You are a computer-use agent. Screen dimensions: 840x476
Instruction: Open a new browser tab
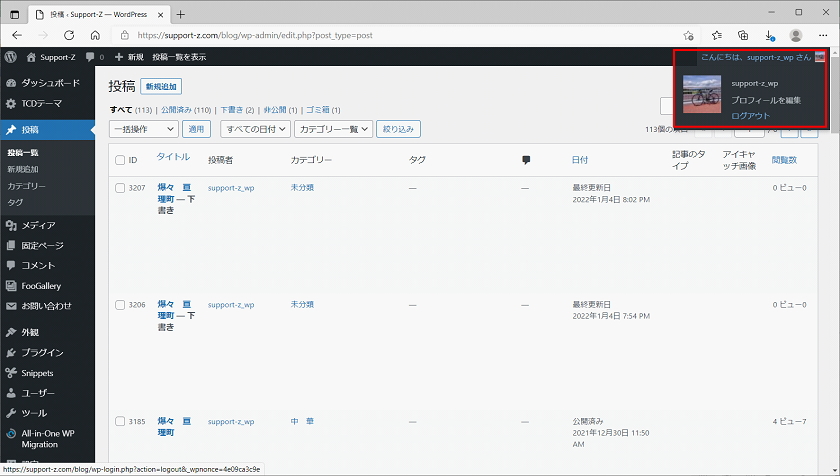pyautogui.click(x=181, y=14)
